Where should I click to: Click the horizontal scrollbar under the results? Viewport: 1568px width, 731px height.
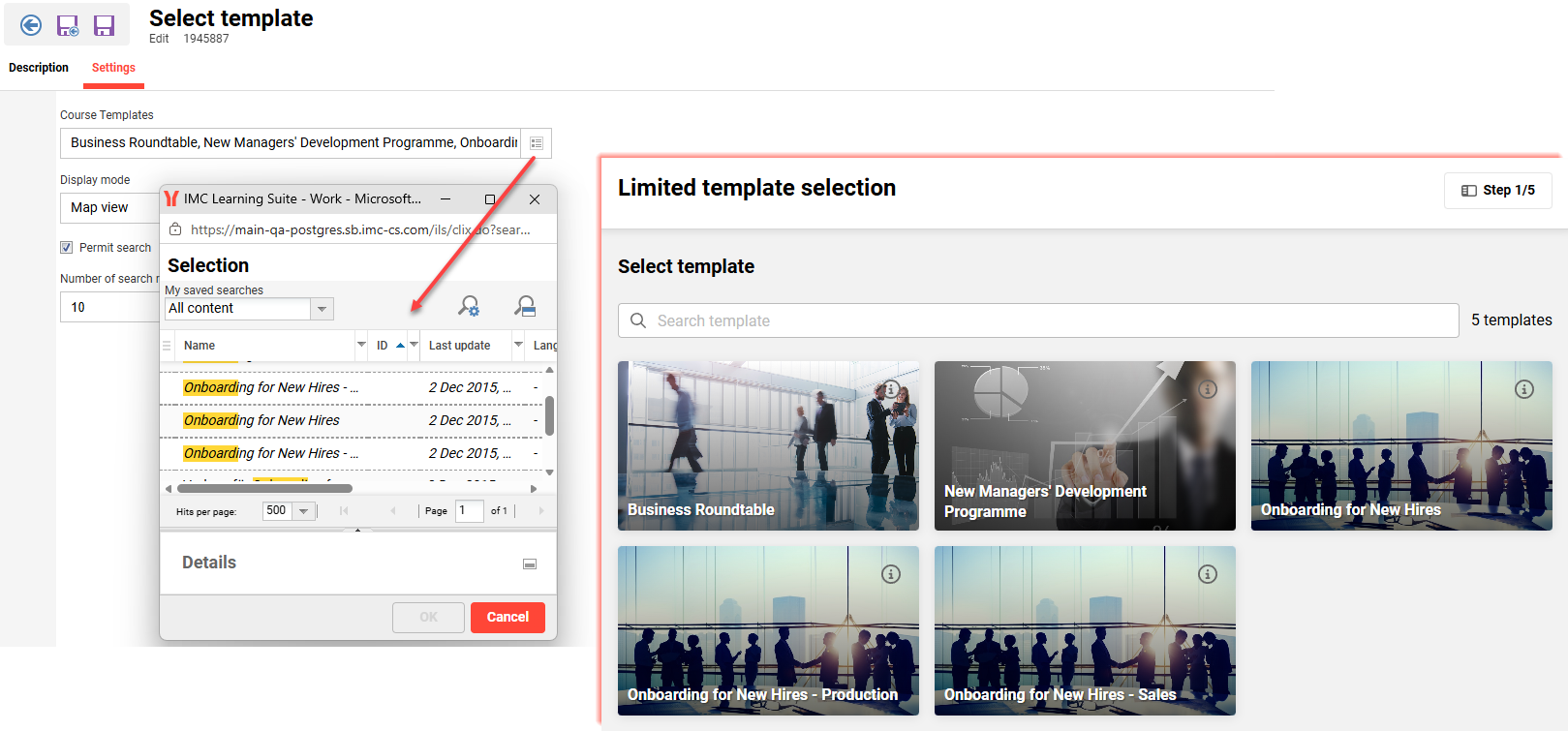(264, 488)
